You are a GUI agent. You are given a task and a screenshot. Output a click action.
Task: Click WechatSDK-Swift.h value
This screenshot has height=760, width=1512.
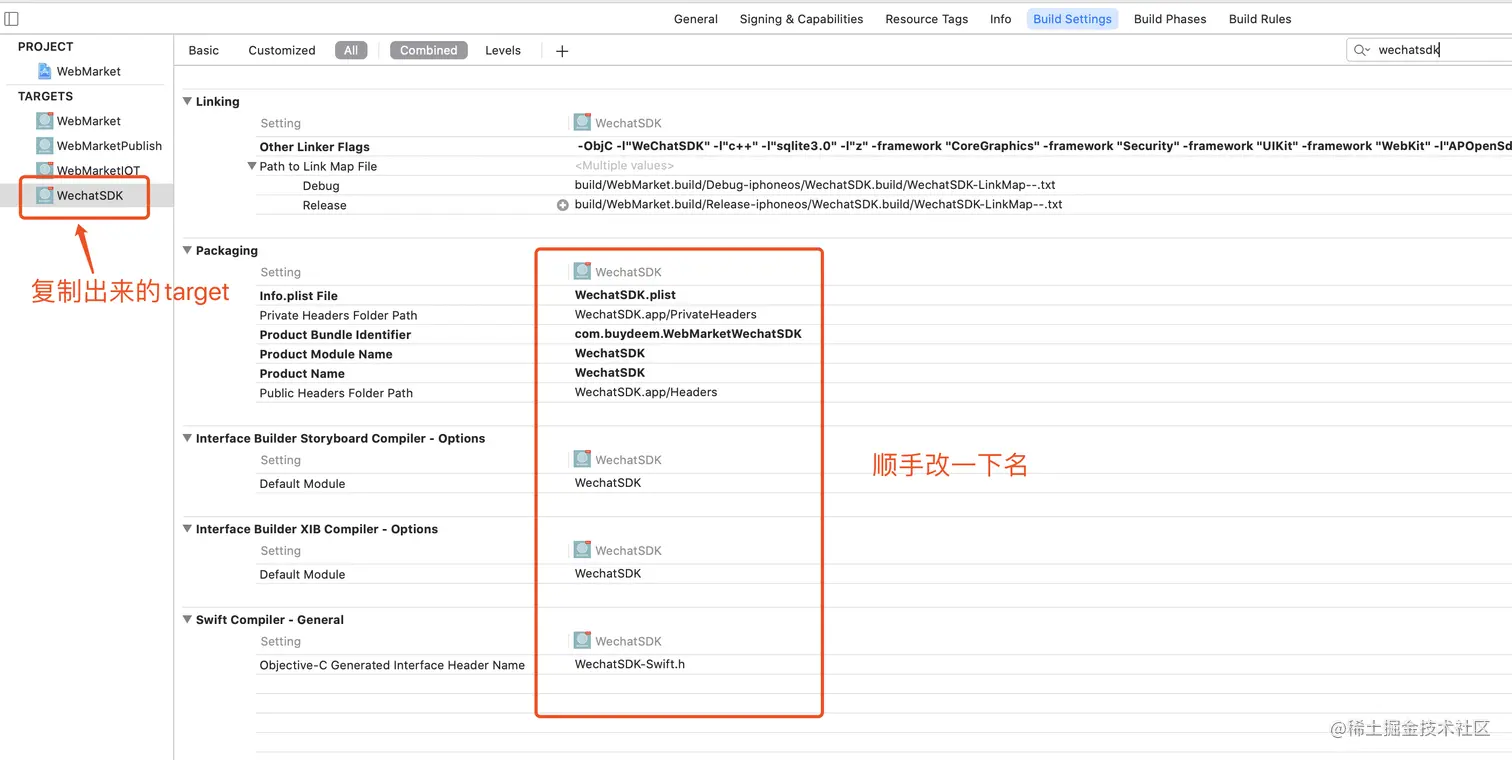pyautogui.click(x=630, y=664)
